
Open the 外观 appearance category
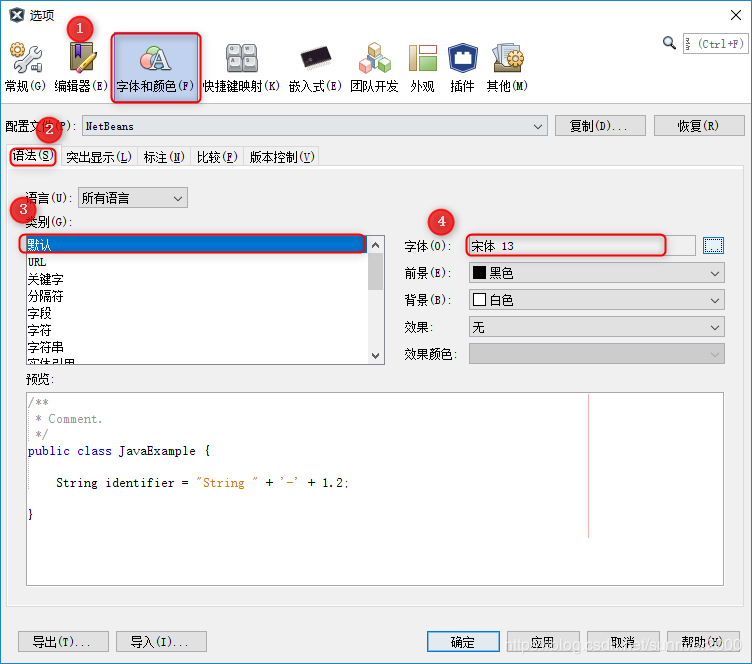tap(423, 67)
